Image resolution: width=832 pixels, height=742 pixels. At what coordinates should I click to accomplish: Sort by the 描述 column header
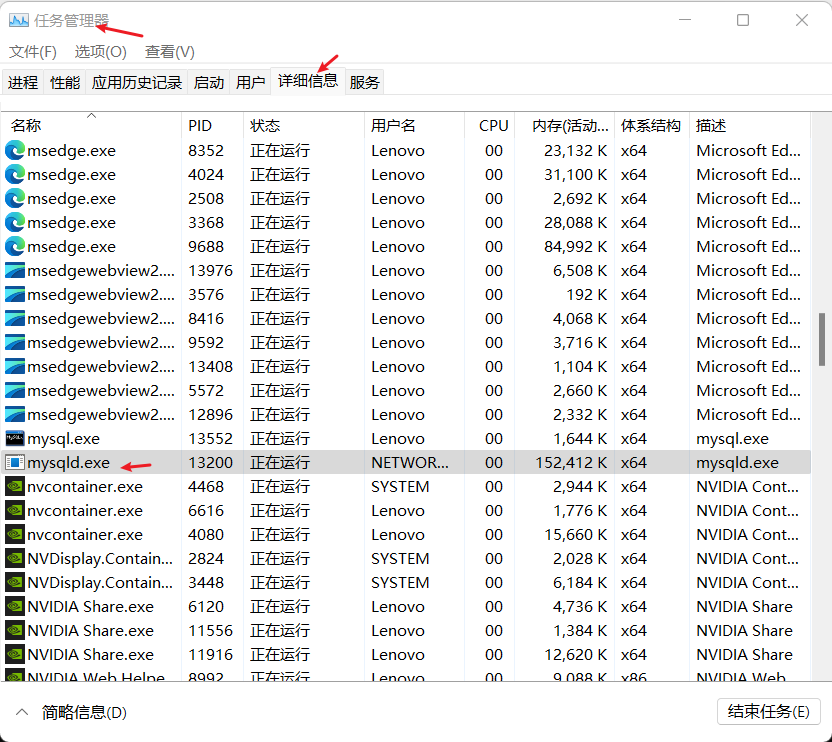click(750, 126)
